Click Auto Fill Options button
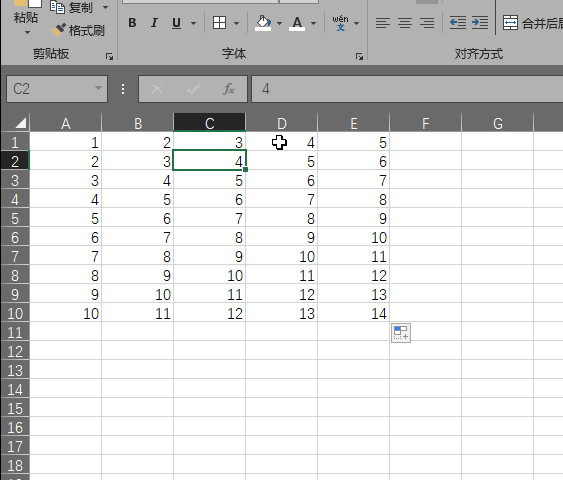Screen dimensions: 563x480 tap(401, 333)
